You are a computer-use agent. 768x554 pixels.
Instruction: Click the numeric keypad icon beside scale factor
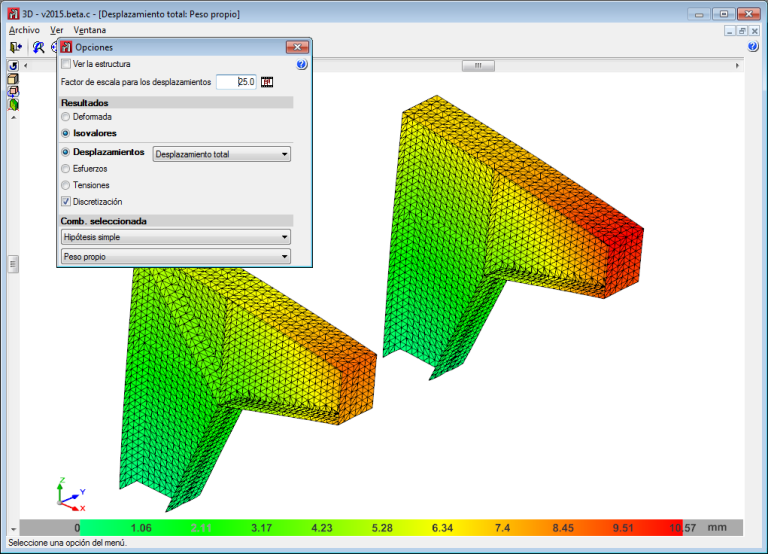(267, 82)
